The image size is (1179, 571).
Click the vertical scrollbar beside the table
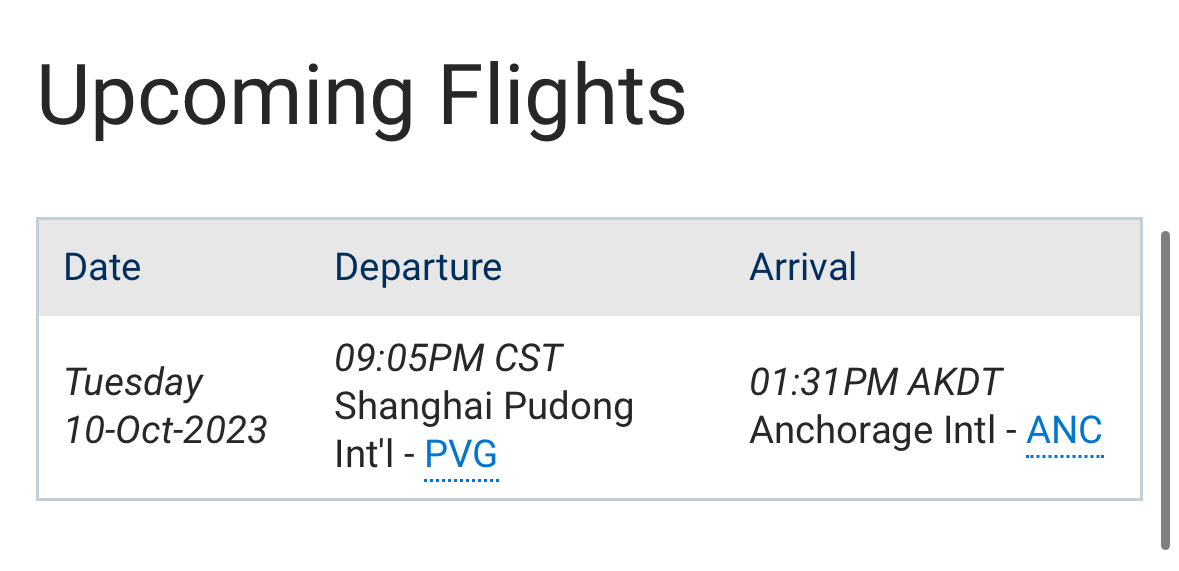click(x=1165, y=390)
